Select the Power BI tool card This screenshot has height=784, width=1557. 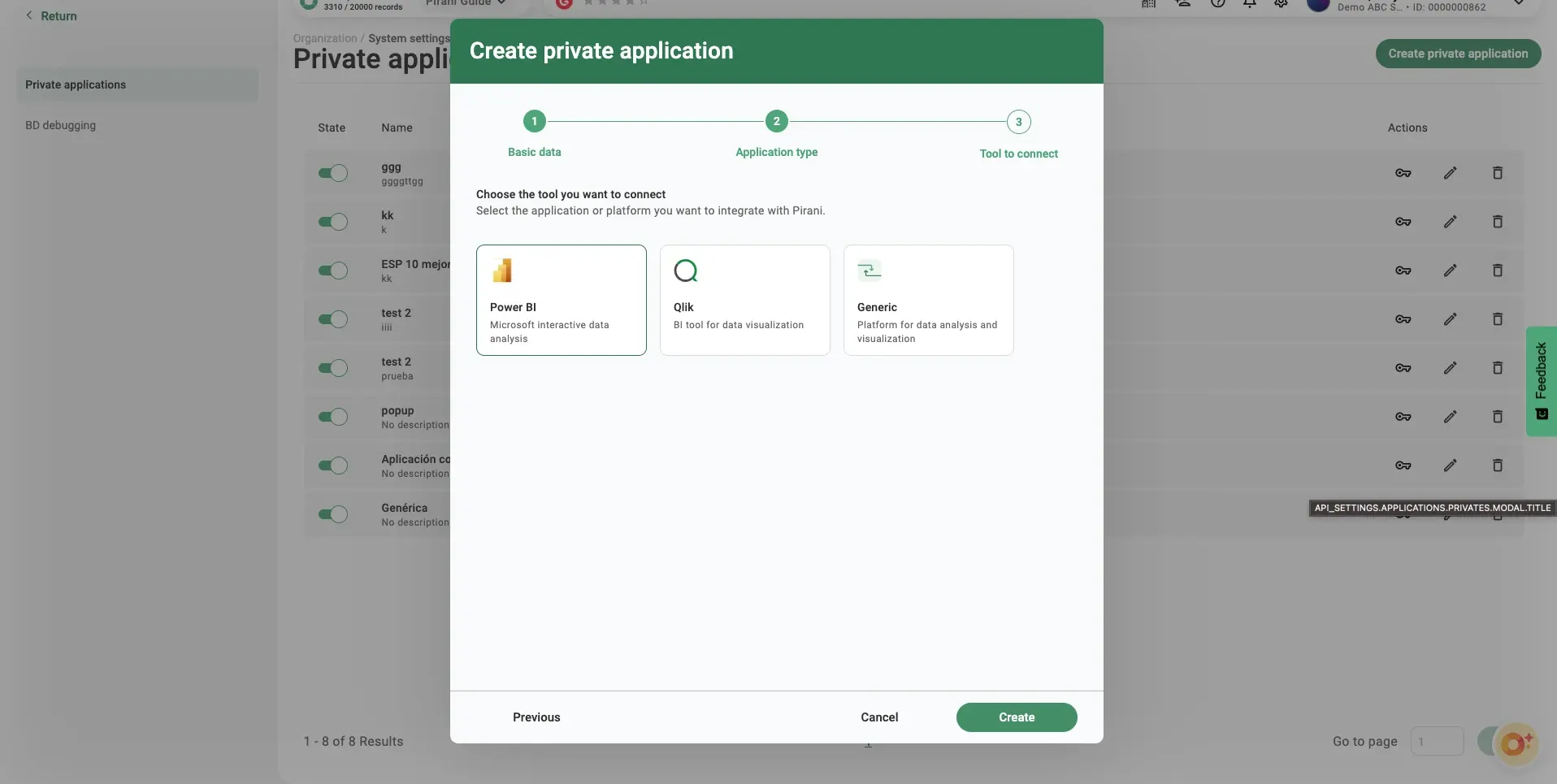[561, 300]
